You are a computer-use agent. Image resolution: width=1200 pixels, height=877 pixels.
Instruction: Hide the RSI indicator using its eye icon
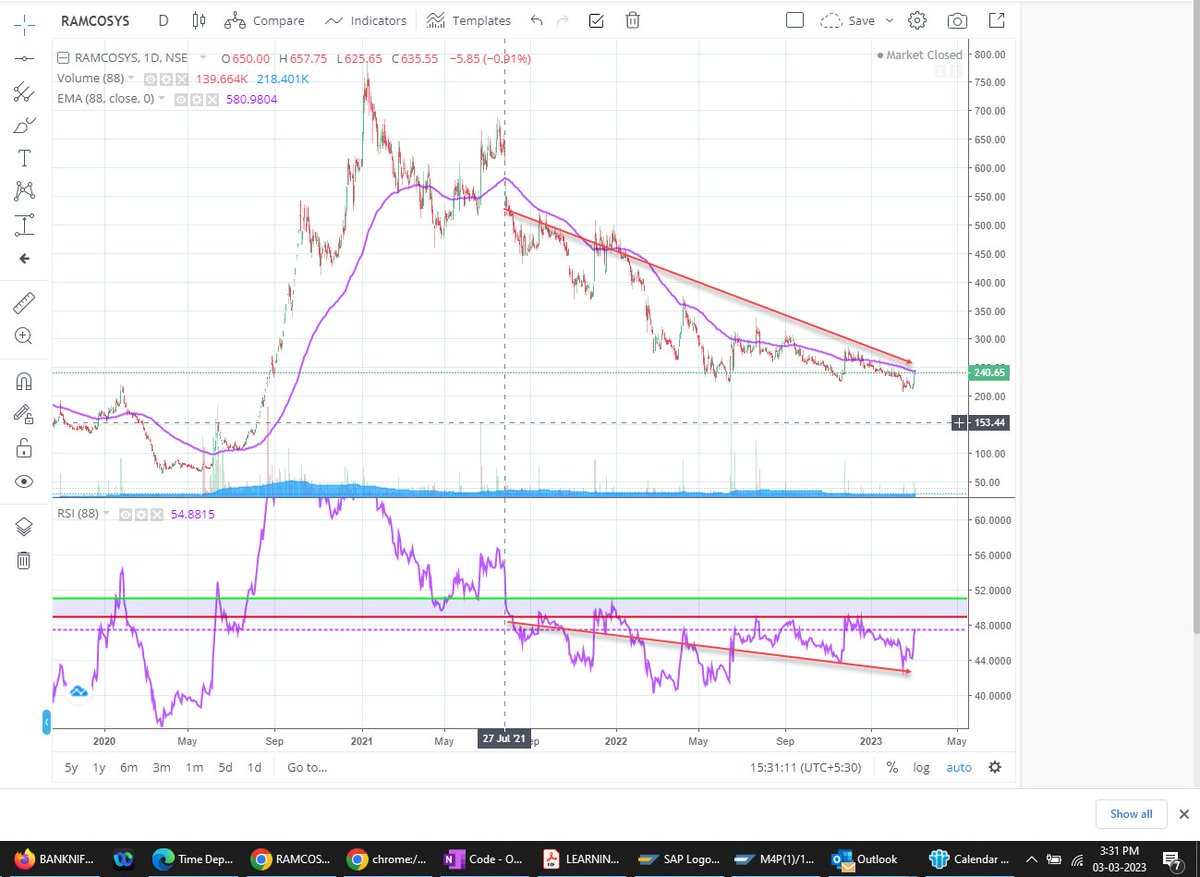point(126,514)
